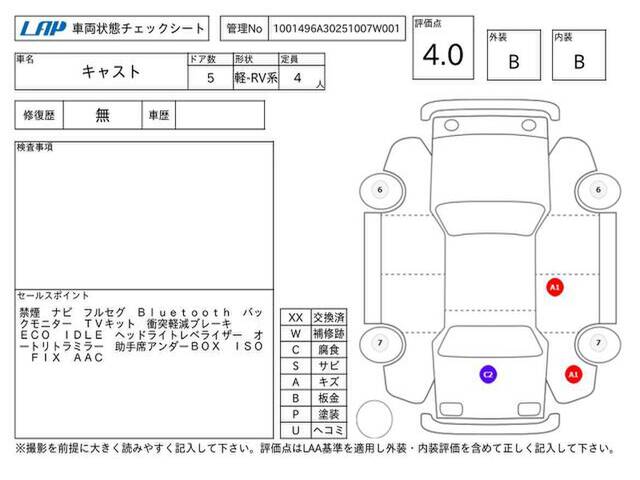Click the empty 車歴 field
The image size is (640, 480).
click(x=219, y=115)
